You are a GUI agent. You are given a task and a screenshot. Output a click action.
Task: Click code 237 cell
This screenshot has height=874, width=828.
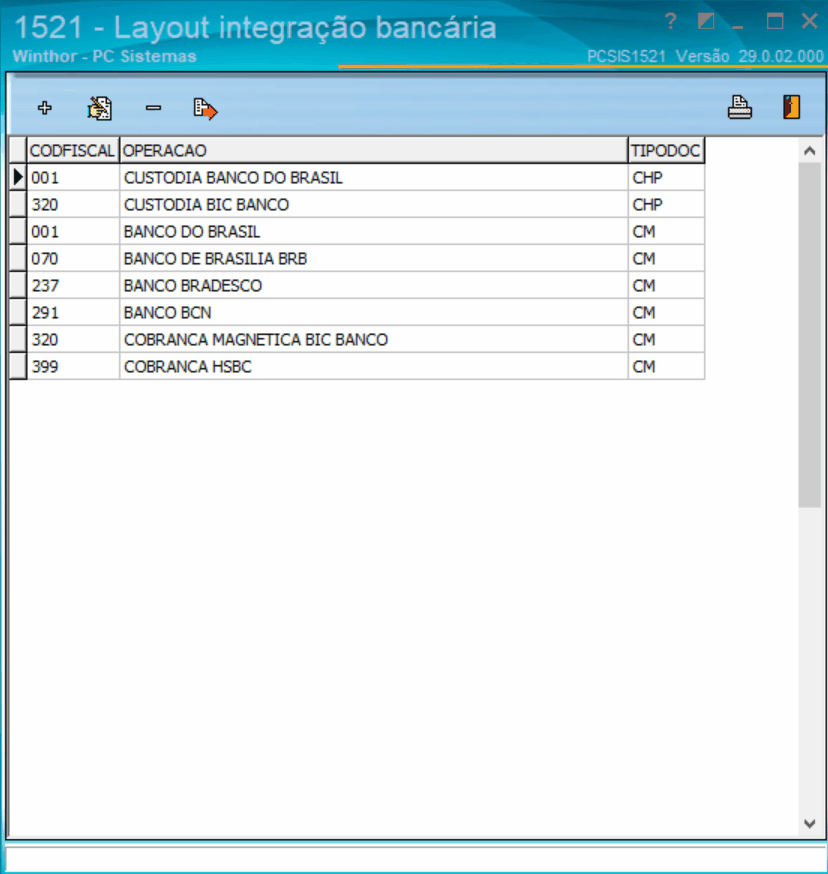(72, 285)
